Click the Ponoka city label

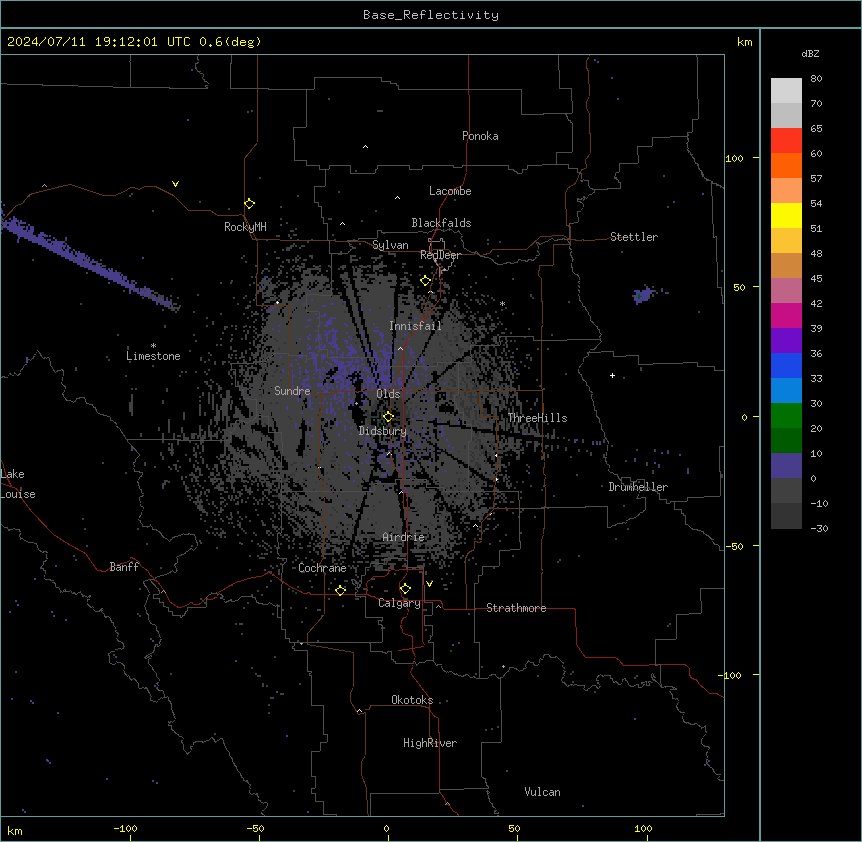[x=480, y=136]
